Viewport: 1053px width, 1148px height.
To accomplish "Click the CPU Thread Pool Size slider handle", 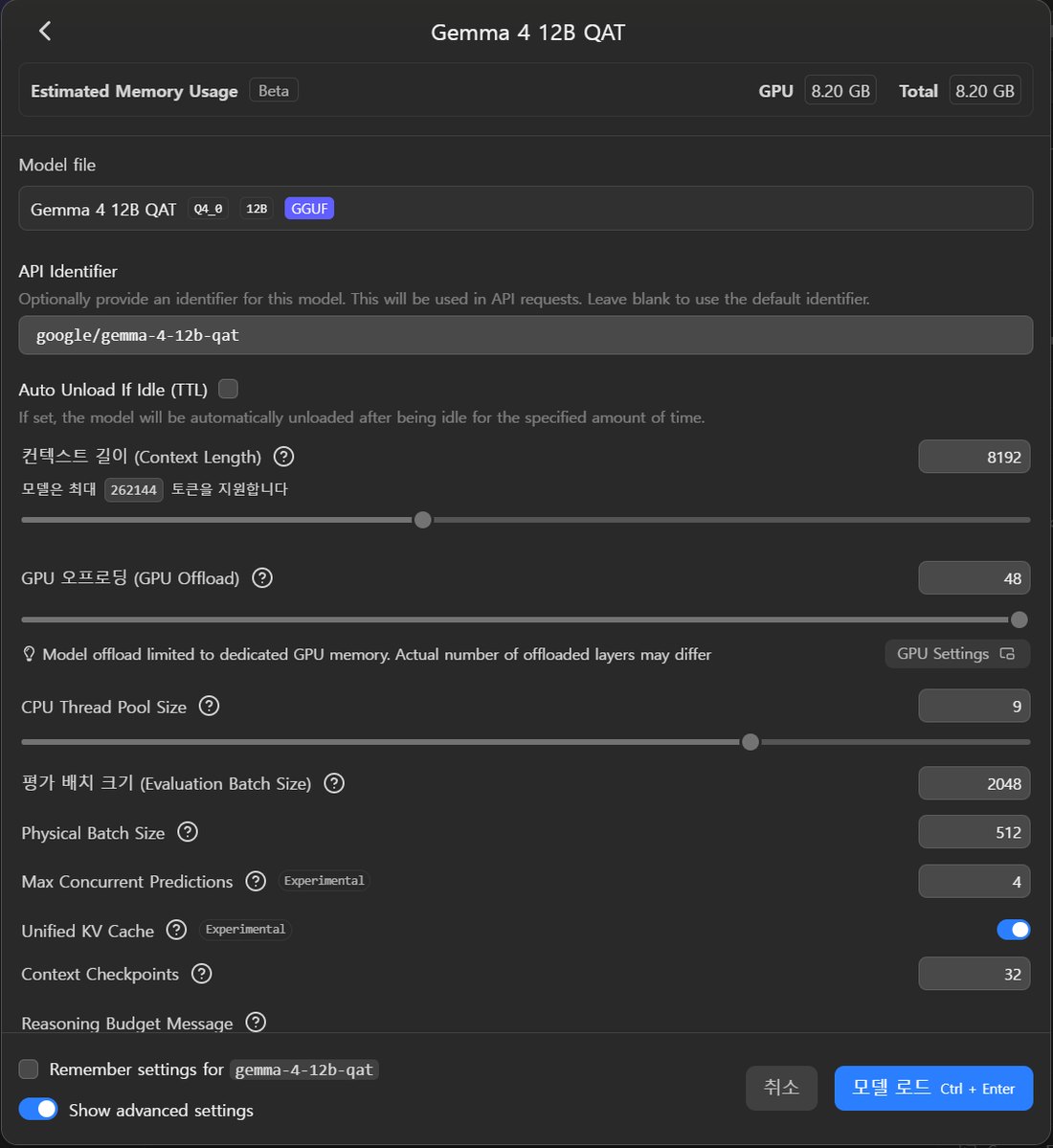I will [751, 742].
